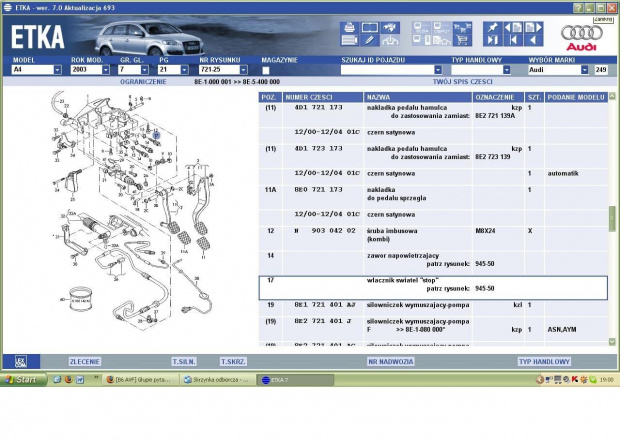Switch to the B6 AVF Firefox taskbar window
The height and width of the screenshot is (442, 620).
coord(142,380)
